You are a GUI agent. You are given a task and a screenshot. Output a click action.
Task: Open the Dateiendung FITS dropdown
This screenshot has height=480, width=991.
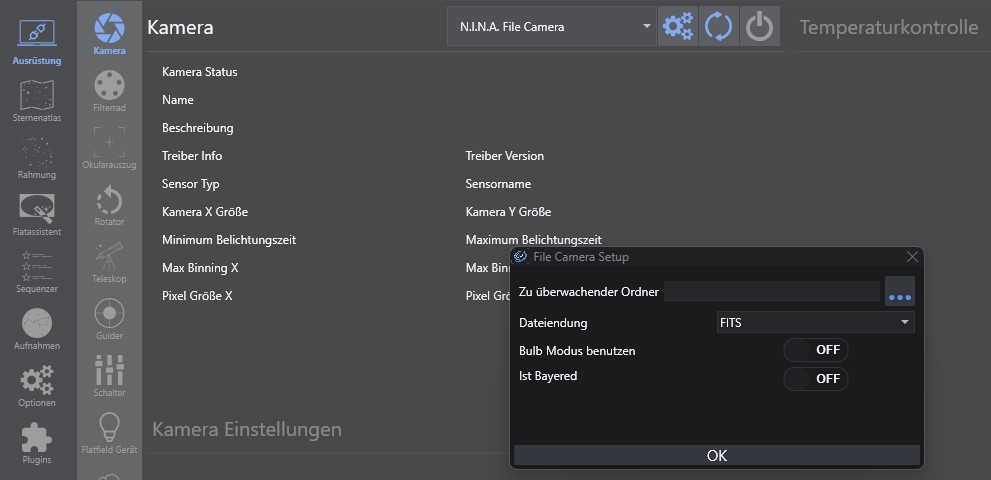pyautogui.click(x=815, y=323)
